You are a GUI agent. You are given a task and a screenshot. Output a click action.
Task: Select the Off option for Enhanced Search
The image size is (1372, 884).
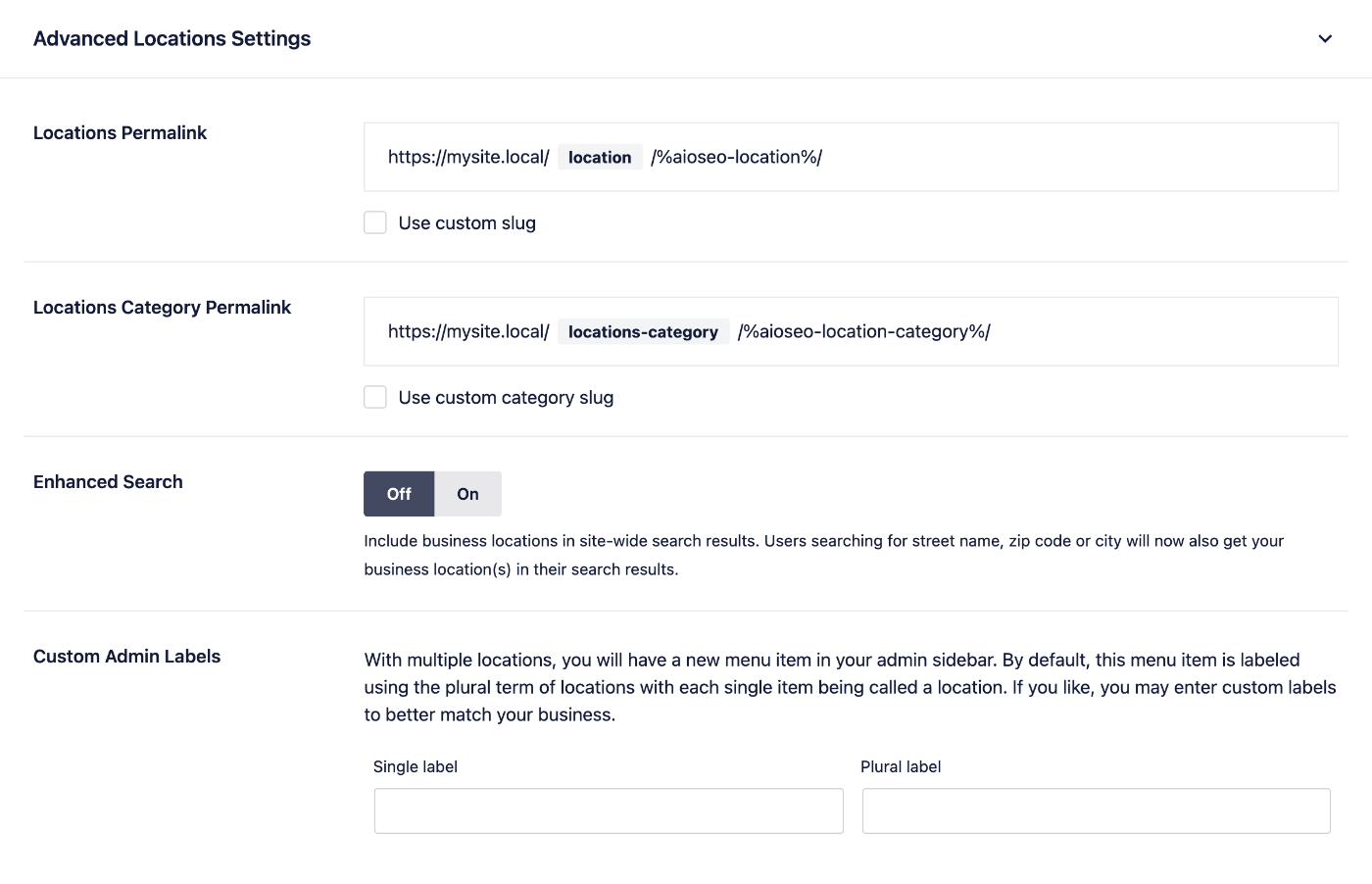[399, 494]
